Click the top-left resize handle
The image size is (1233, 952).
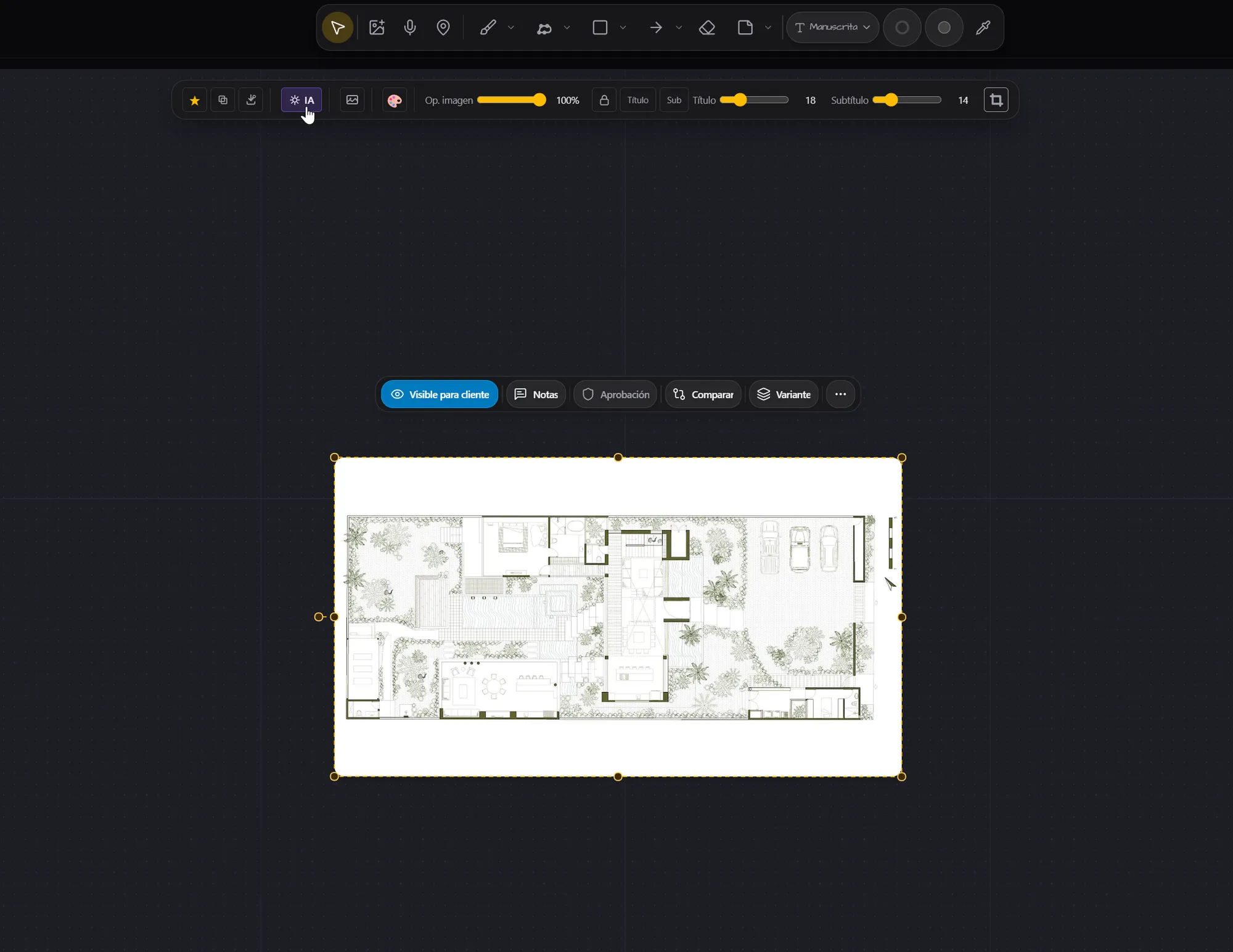tap(335, 457)
